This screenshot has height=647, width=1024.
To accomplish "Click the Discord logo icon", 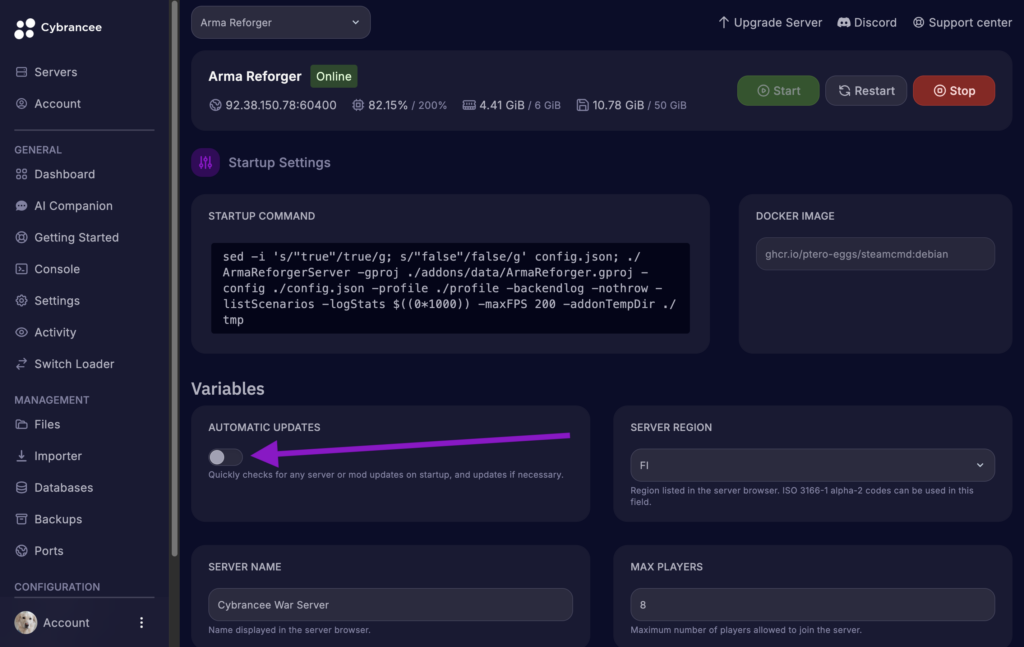I will coord(844,22).
